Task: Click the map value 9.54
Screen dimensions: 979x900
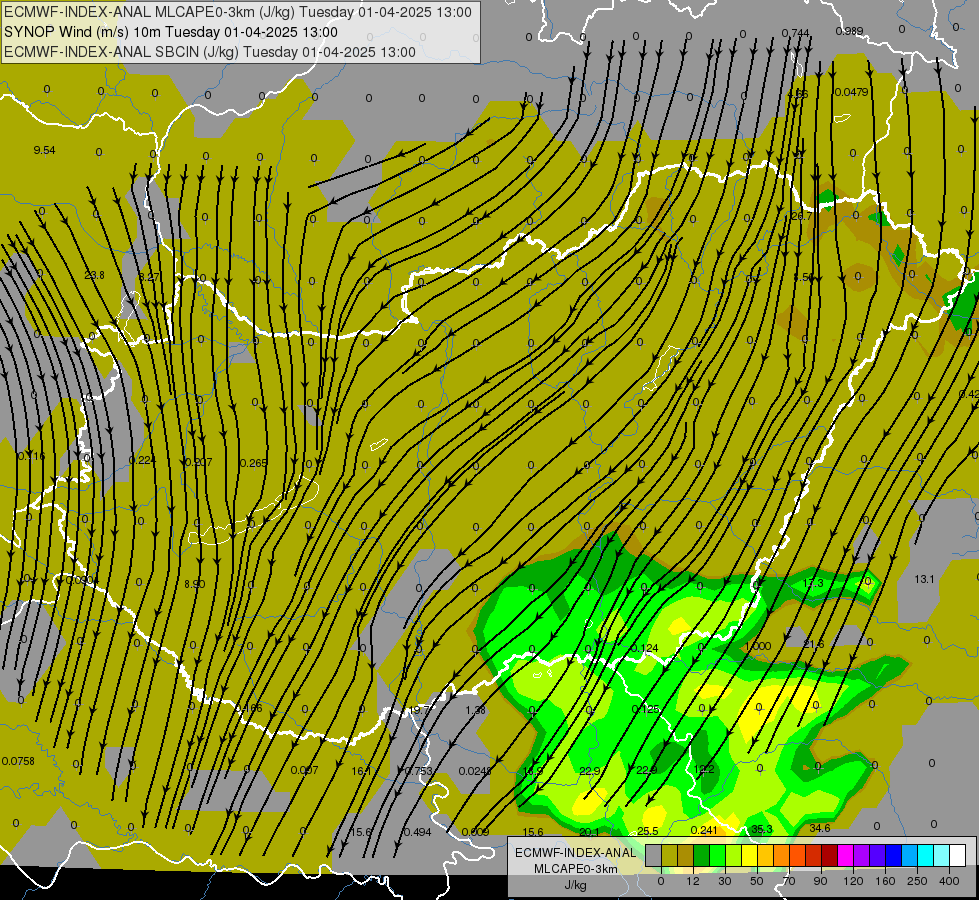Action: (x=44, y=150)
